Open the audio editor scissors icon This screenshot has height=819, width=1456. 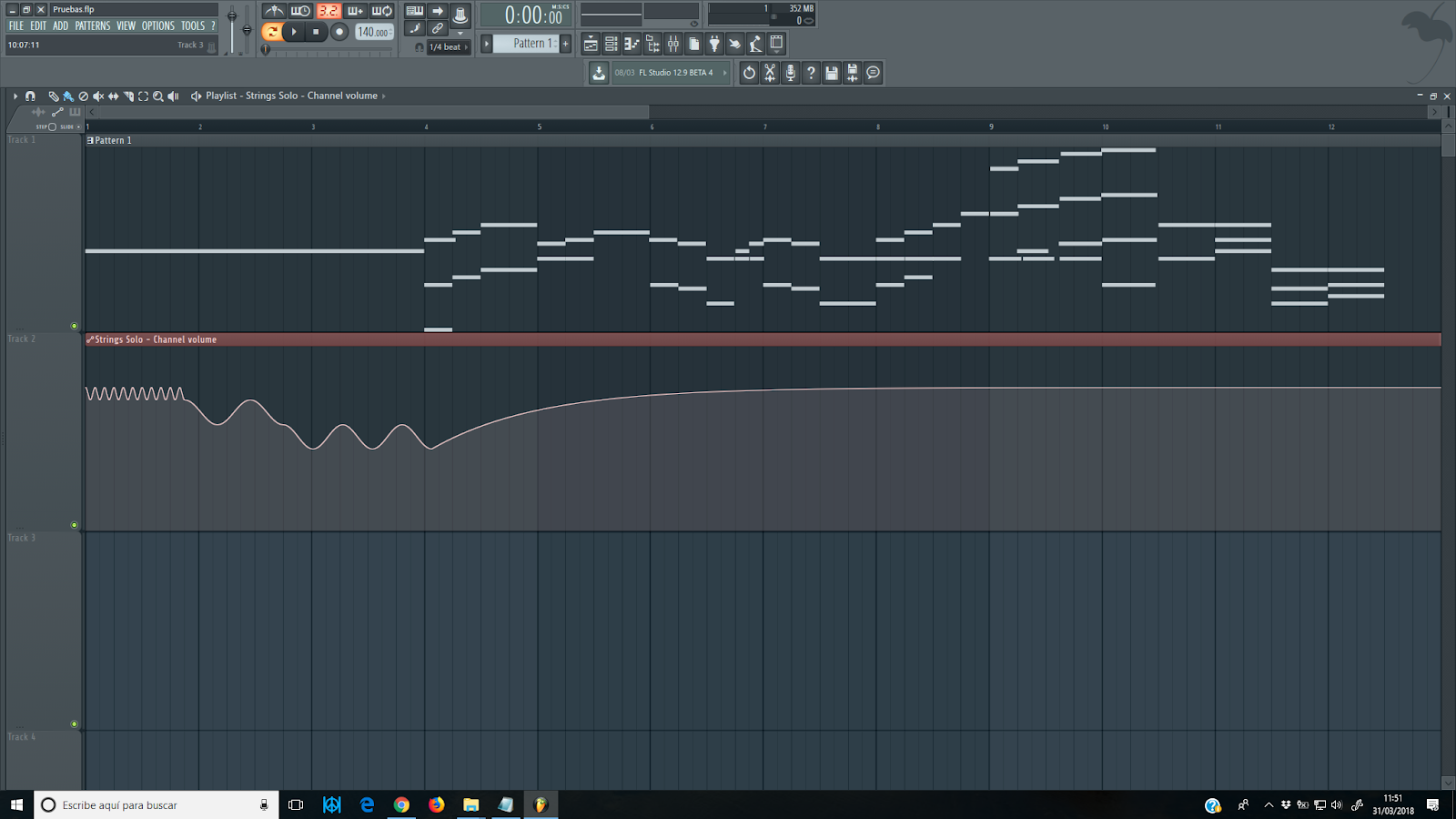[x=770, y=73]
